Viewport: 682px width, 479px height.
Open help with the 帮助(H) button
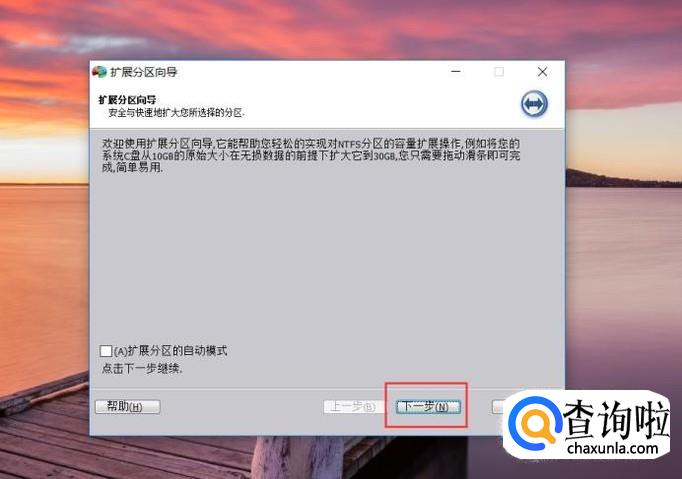click(x=127, y=407)
